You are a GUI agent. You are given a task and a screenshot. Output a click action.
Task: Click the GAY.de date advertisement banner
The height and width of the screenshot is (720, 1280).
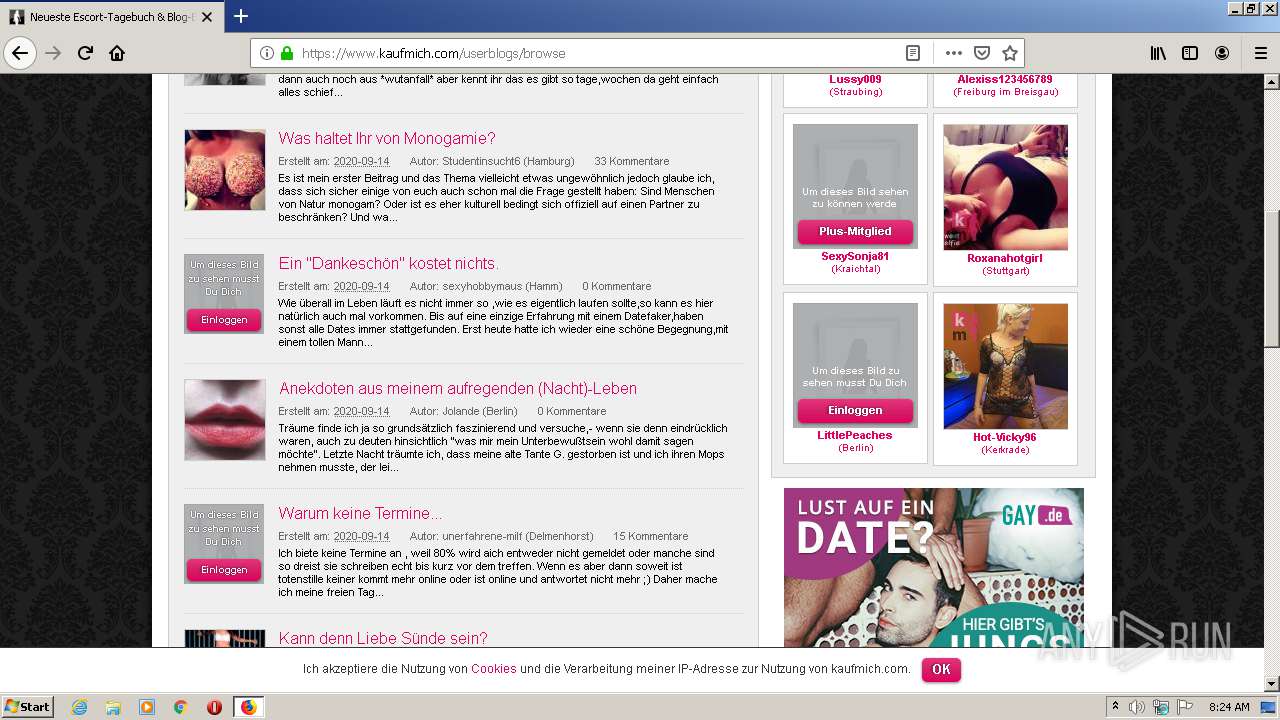(x=933, y=567)
